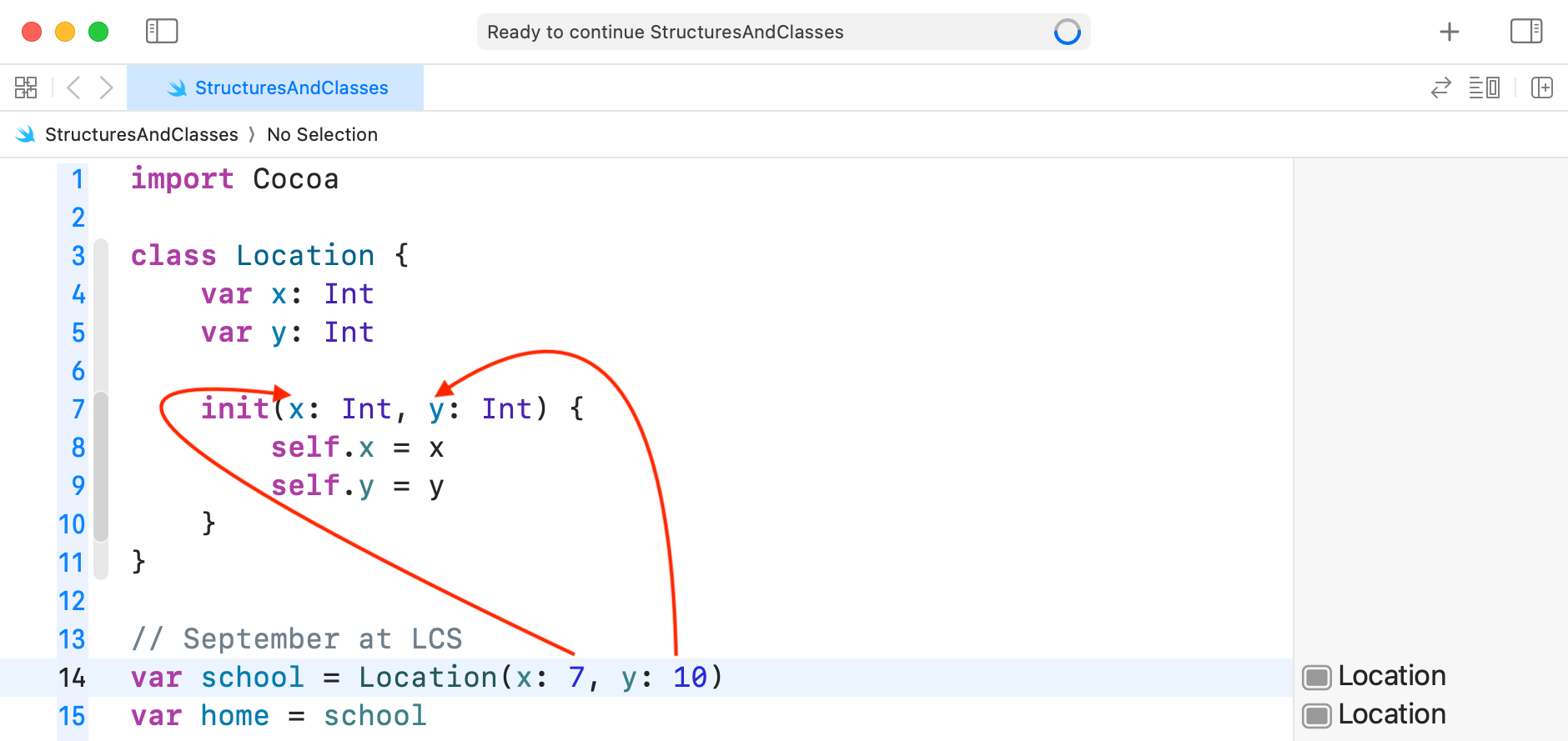Open the related items grid menu
This screenshot has height=741, width=1568.
pos(26,88)
